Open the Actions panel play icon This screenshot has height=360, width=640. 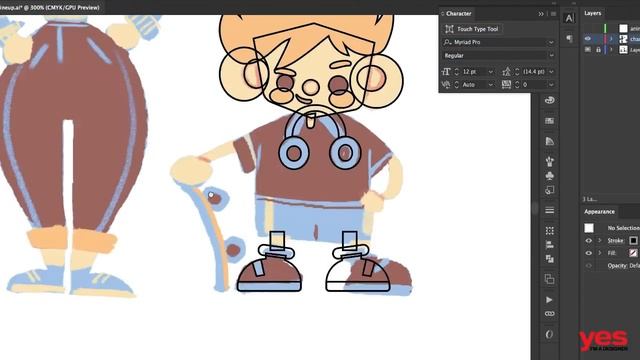pos(549,300)
